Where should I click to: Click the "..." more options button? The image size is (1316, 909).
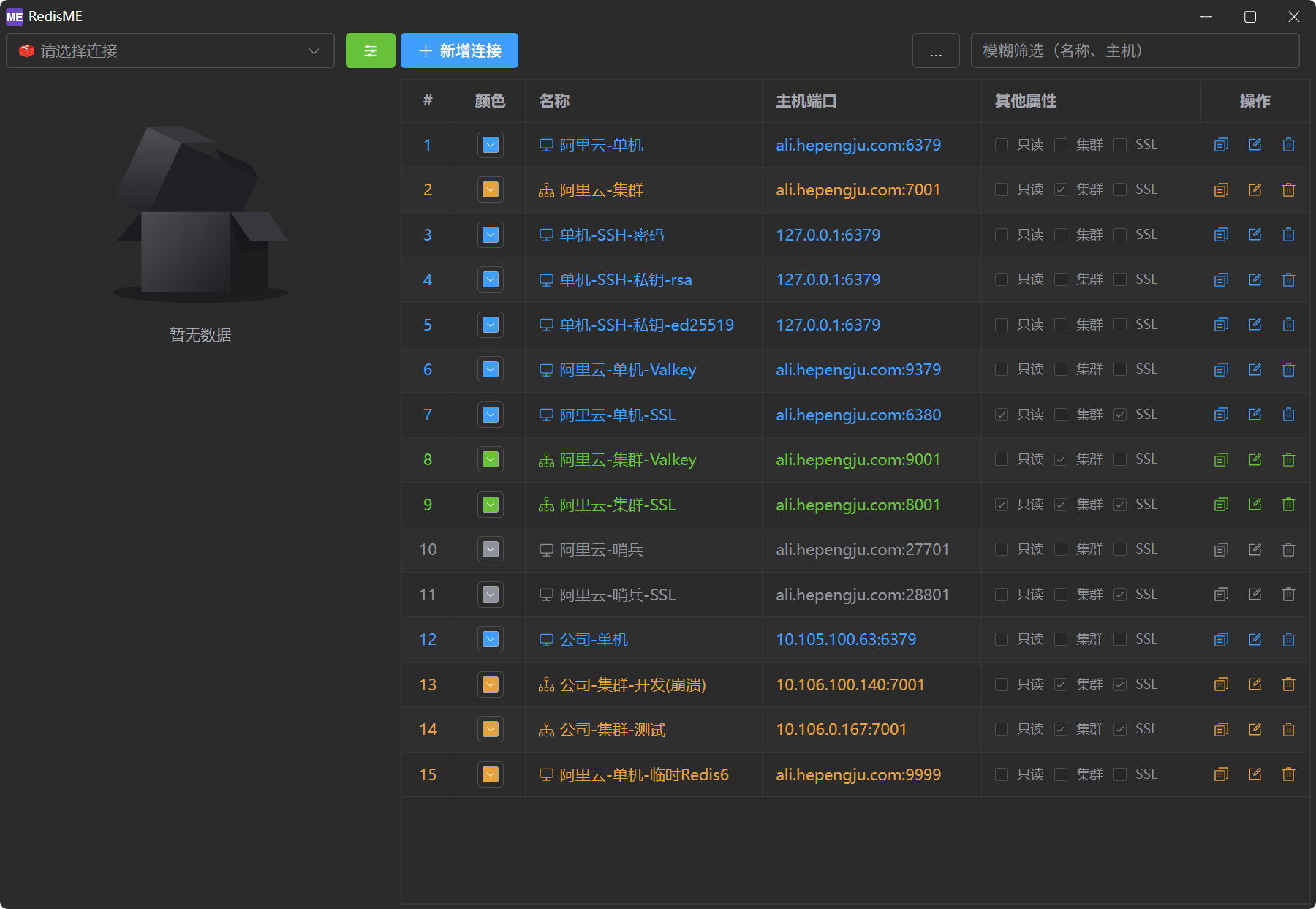[936, 50]
